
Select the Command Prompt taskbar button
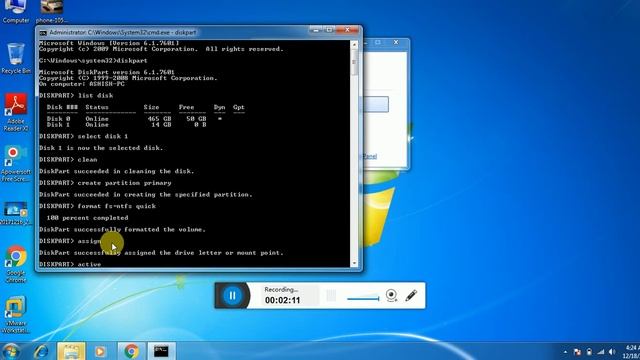click(162, 351)
